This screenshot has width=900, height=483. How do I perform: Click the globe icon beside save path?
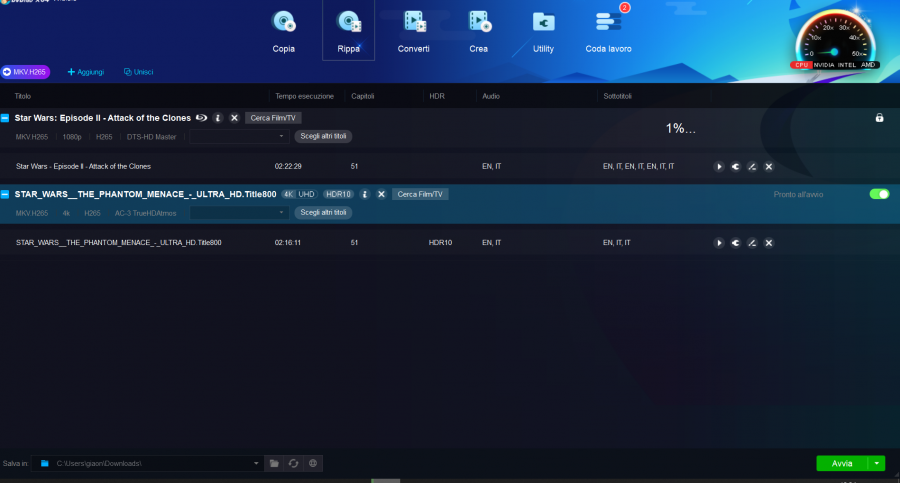coord(313,463)
